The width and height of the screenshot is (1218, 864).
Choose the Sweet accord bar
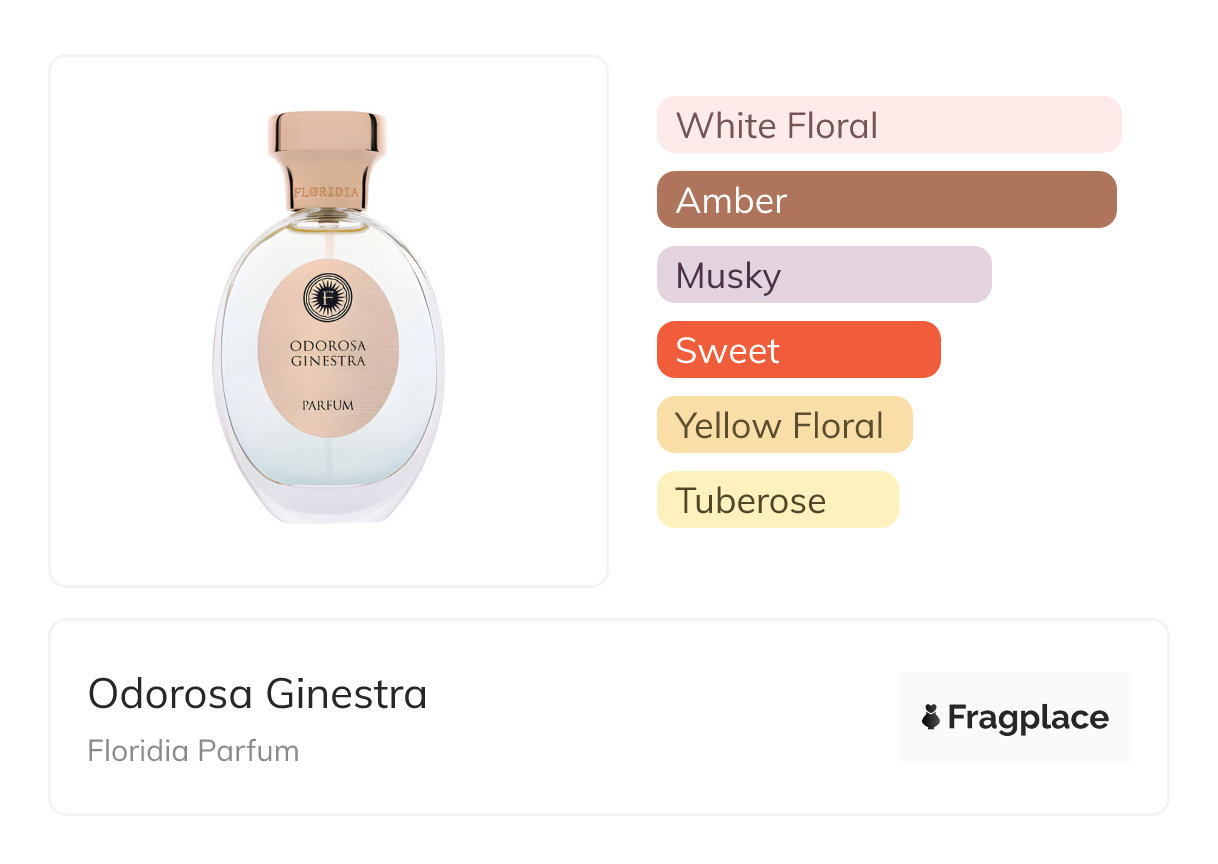point(798,350)
